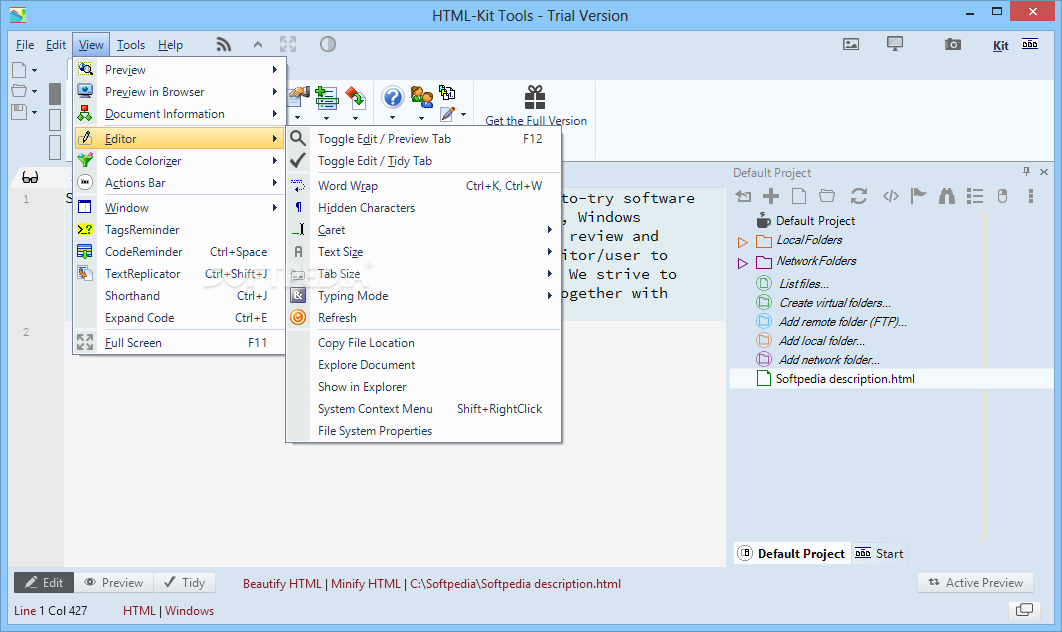
Task: Open the Preview in Browser submenu
Action: point(179,91)
